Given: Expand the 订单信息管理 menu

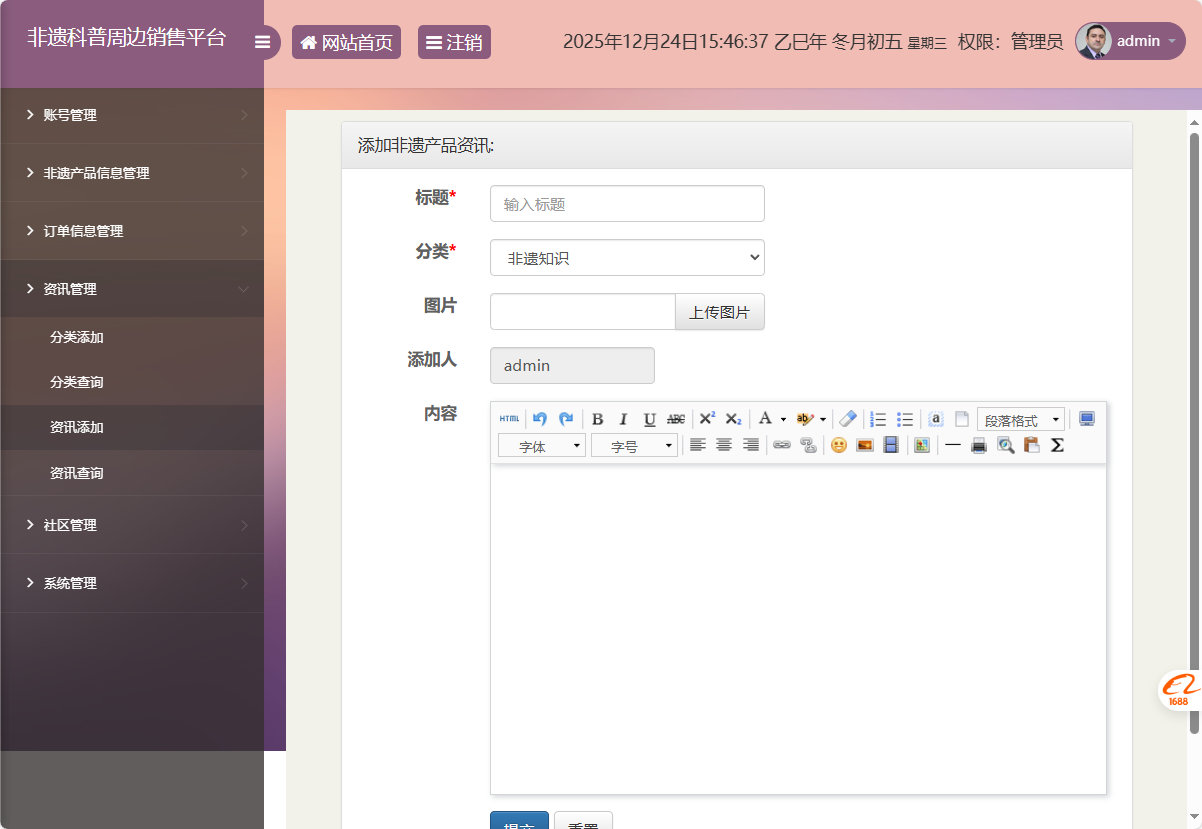Looking at the screenshot, I should point(83,231).
